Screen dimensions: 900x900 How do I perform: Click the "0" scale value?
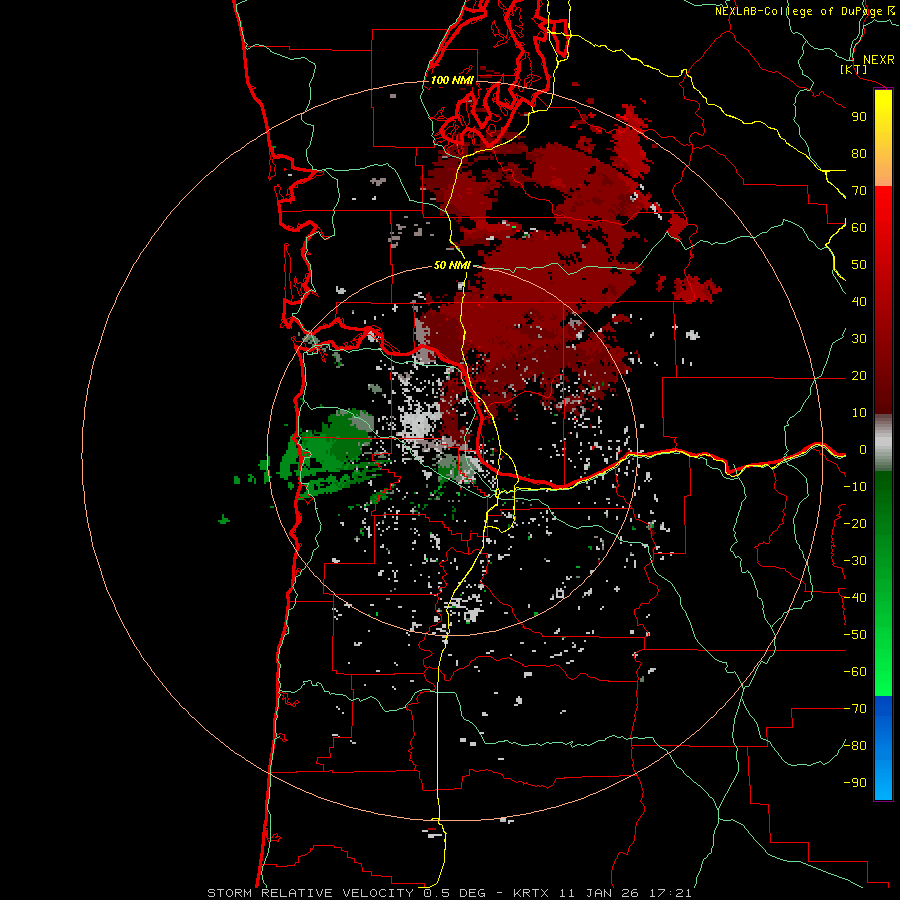(x=863, y=450)
